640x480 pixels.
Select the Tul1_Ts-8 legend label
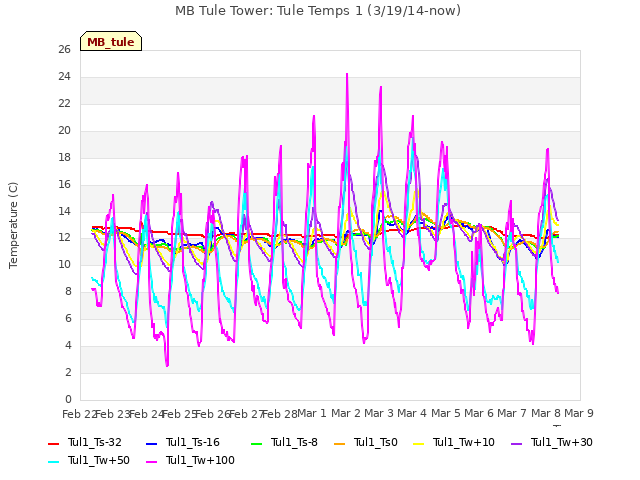click(x=294, y=442)
